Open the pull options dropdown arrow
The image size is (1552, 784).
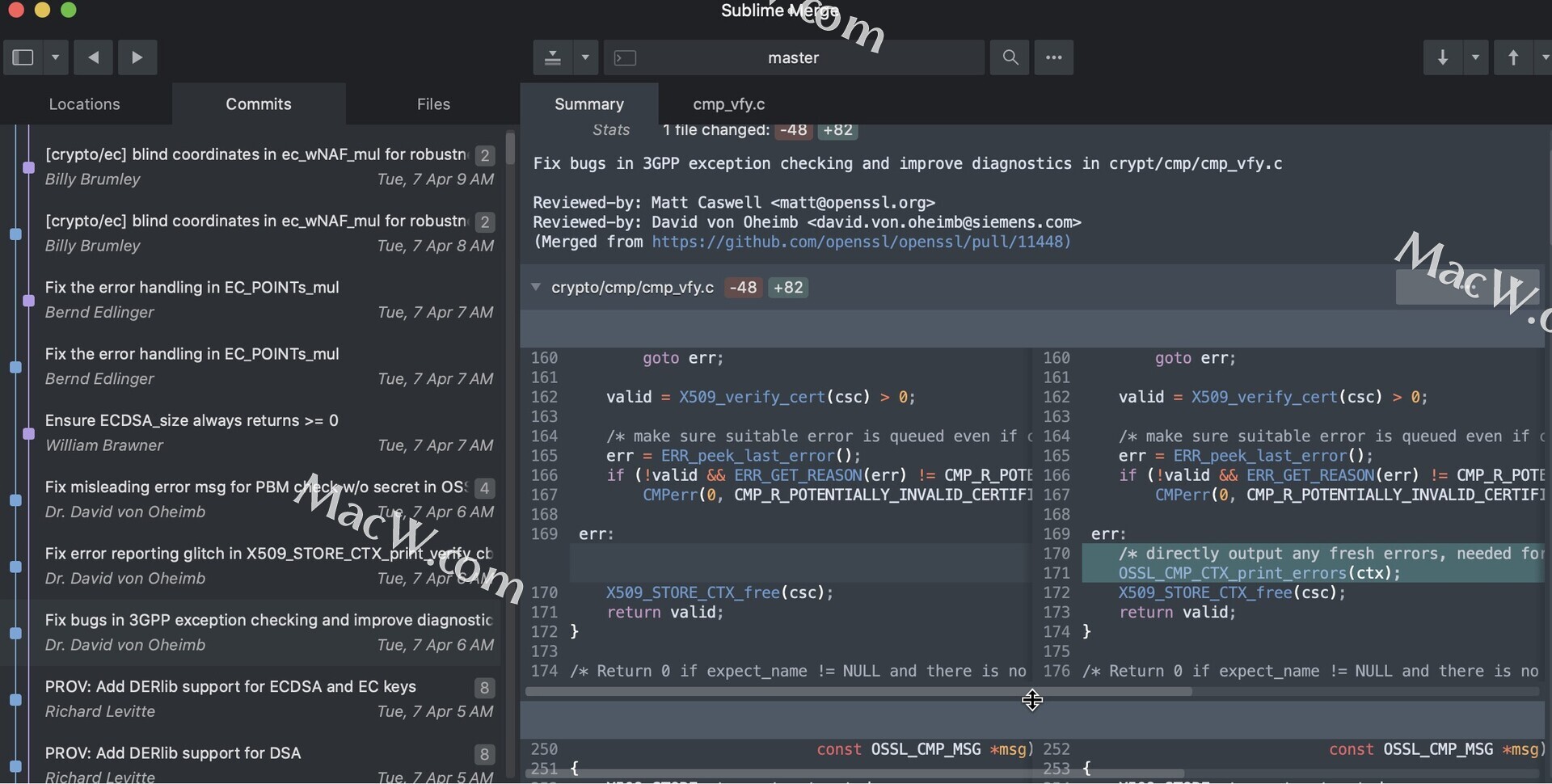point(1475,57)
